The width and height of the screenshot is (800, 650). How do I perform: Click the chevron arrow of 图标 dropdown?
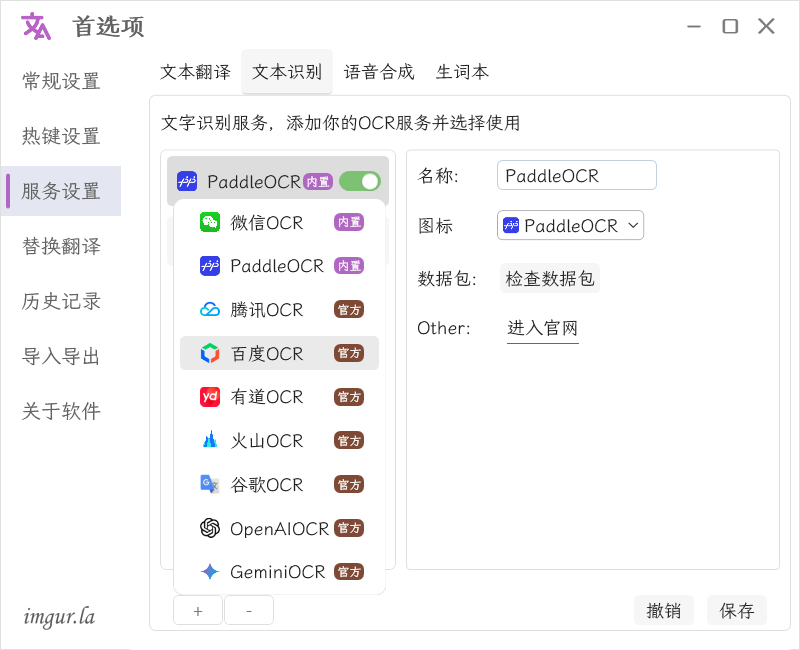[633, 225]
